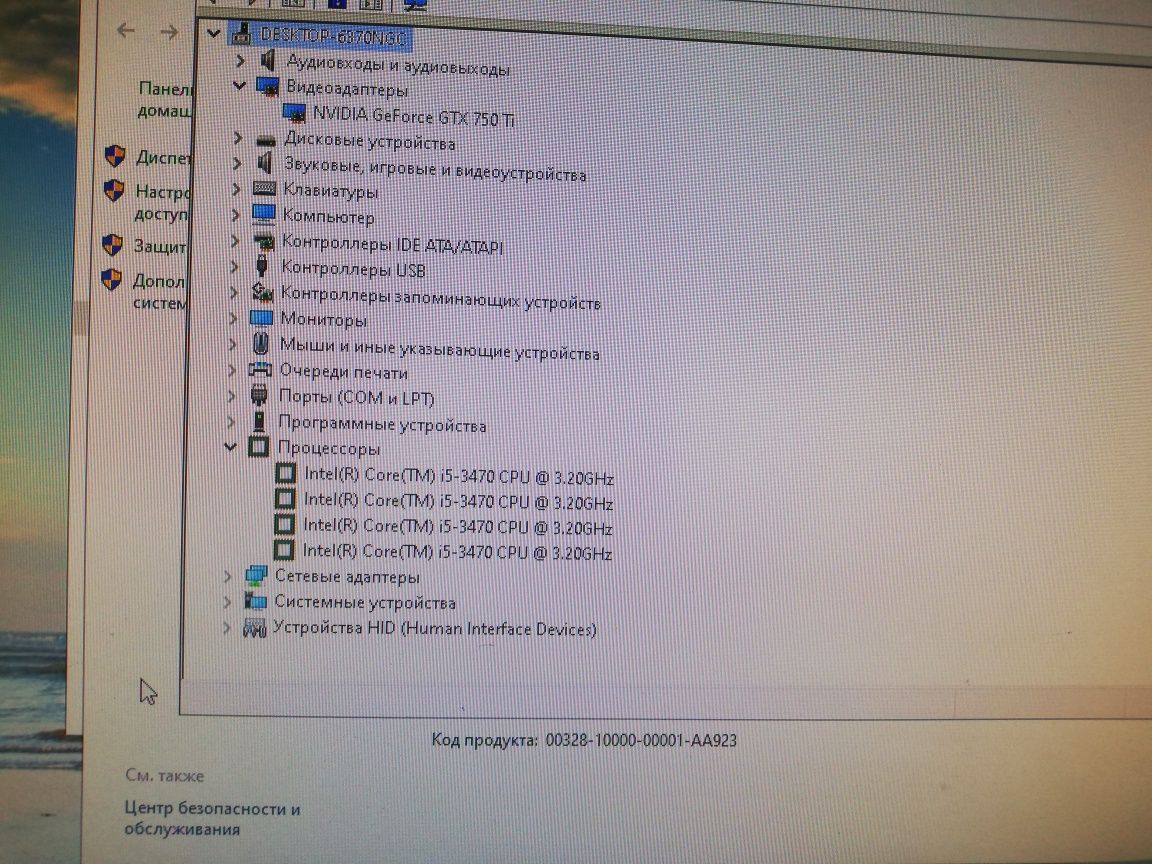
Task: Collapse the Процессоры category
Action: pos(230,446)
